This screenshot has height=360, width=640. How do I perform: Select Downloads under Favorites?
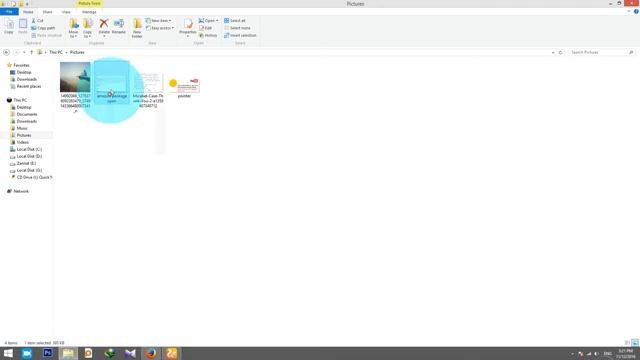click(27, 79)
